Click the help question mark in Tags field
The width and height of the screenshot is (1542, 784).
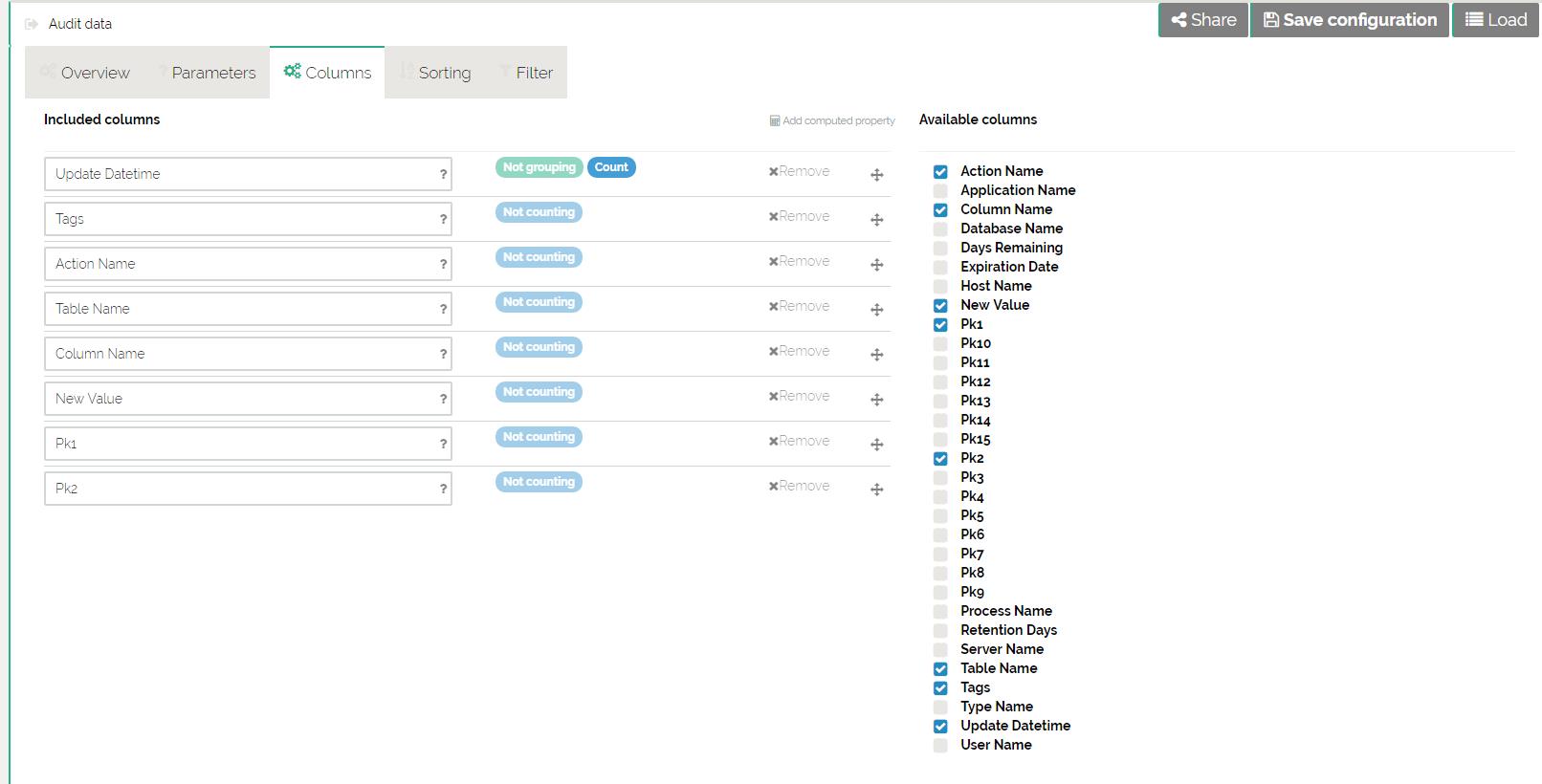coord(443,220)
